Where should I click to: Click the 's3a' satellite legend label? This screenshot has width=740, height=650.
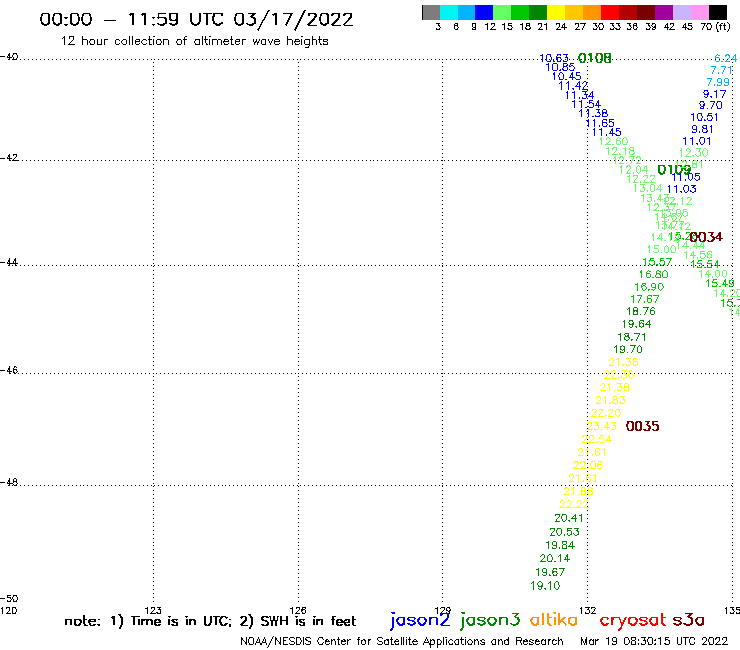[688, 620]
